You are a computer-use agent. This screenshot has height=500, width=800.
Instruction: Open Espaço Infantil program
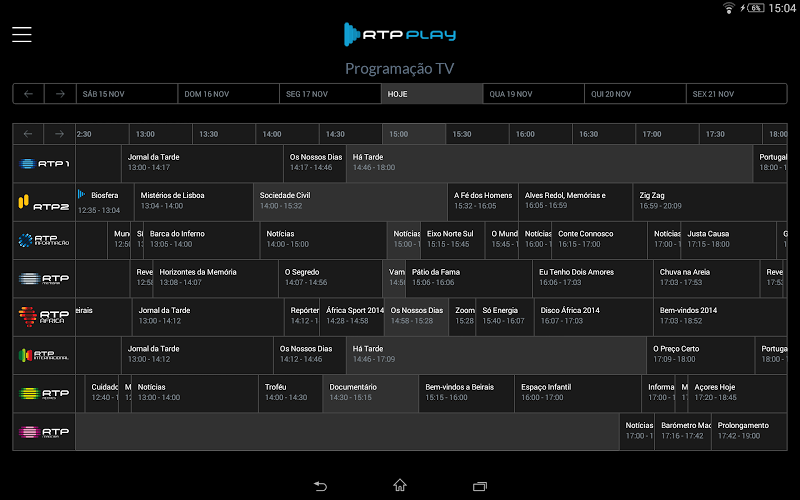[578, 393]
